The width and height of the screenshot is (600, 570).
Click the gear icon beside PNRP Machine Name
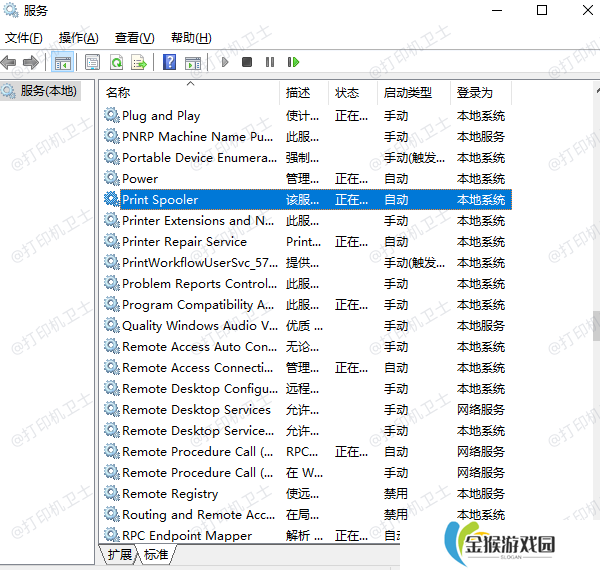[112, 136]
